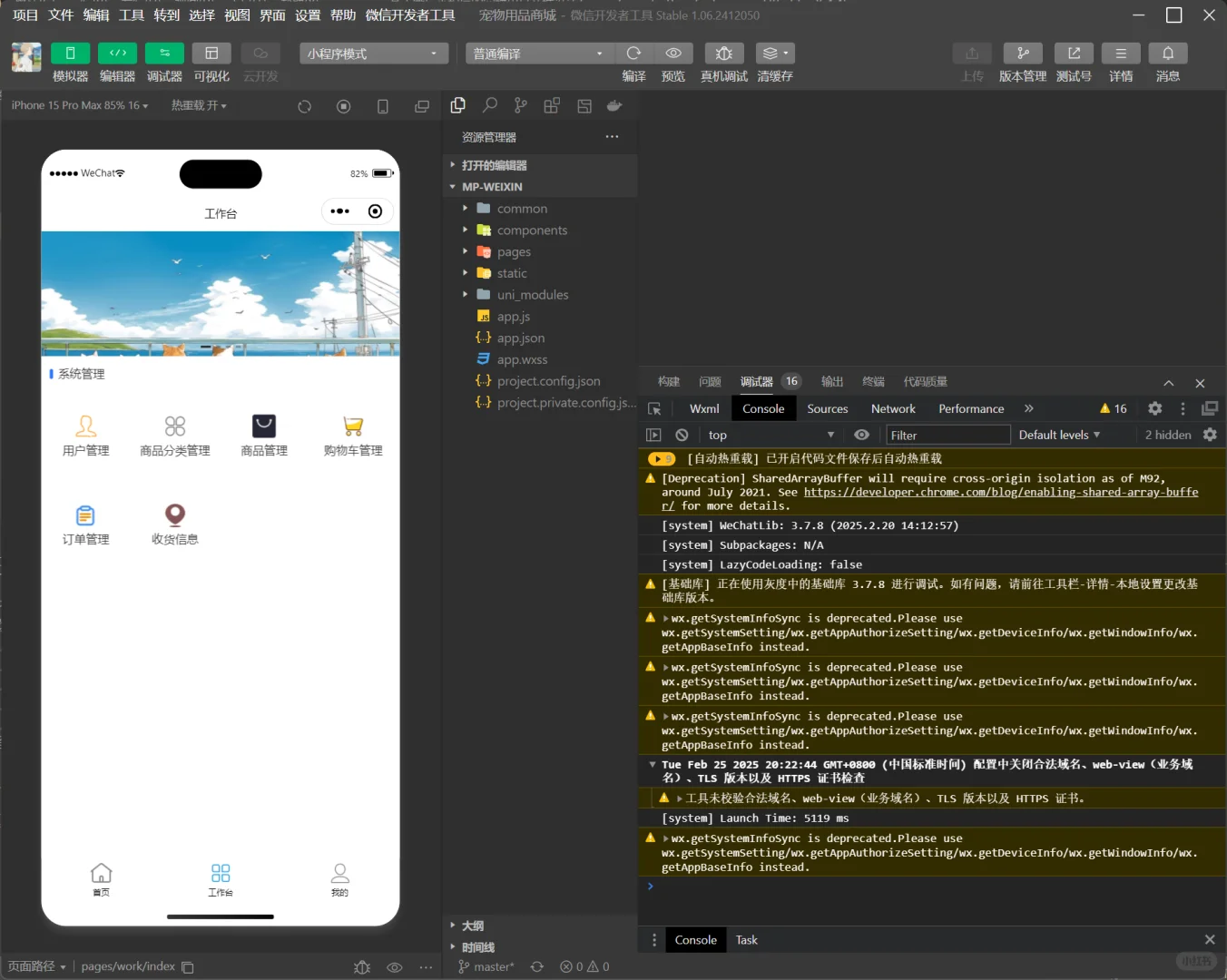1227x980 pixels.
Task: Open the 普通编译 compile mode dropdown
Action: pyautogui.click(x=540, y=54)
